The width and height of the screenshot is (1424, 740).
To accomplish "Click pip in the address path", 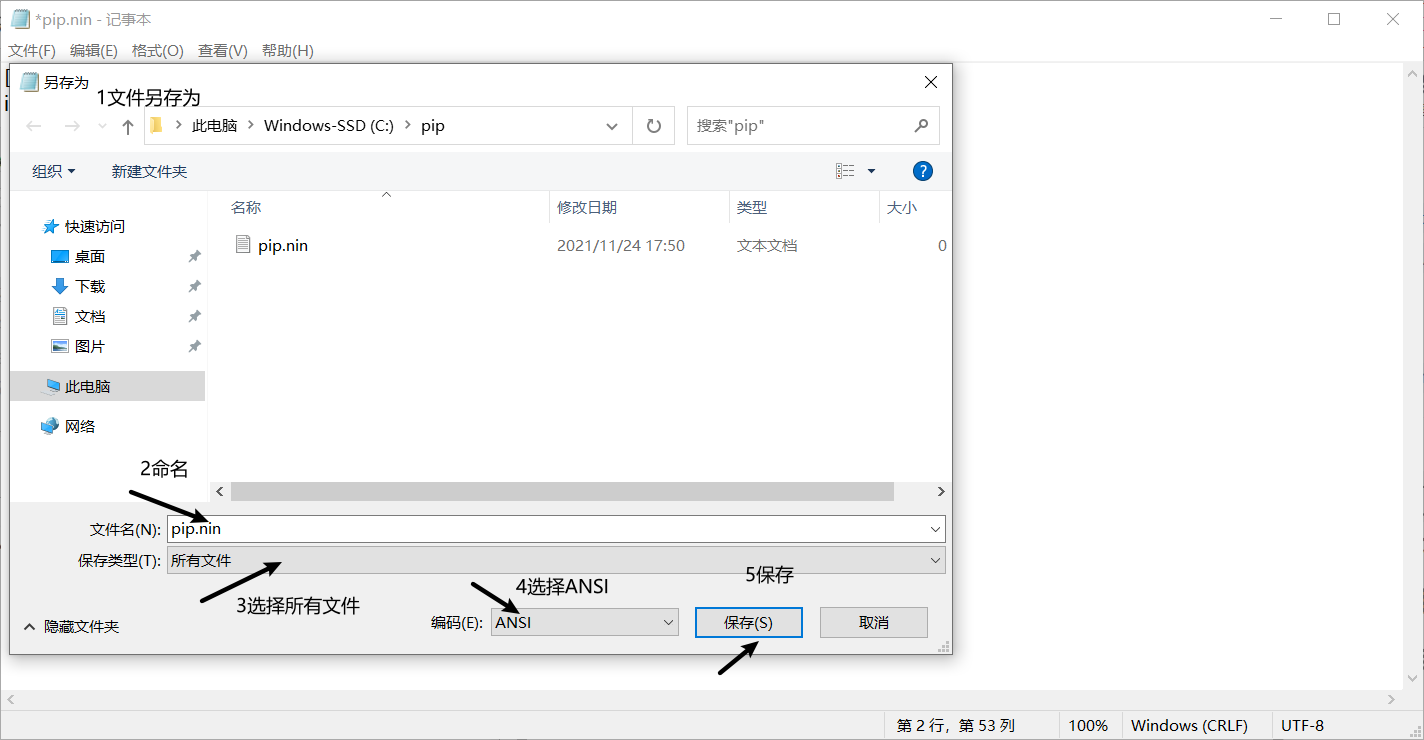I will [x=433, y=126].
